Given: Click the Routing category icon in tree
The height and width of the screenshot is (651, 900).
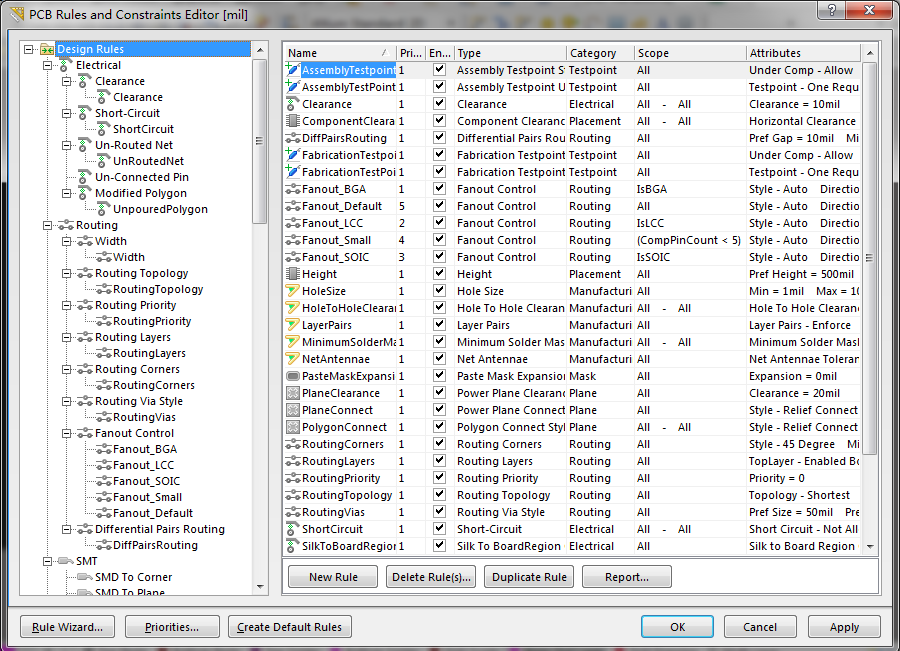Looking at the screenshot, I should click(65, 226).
